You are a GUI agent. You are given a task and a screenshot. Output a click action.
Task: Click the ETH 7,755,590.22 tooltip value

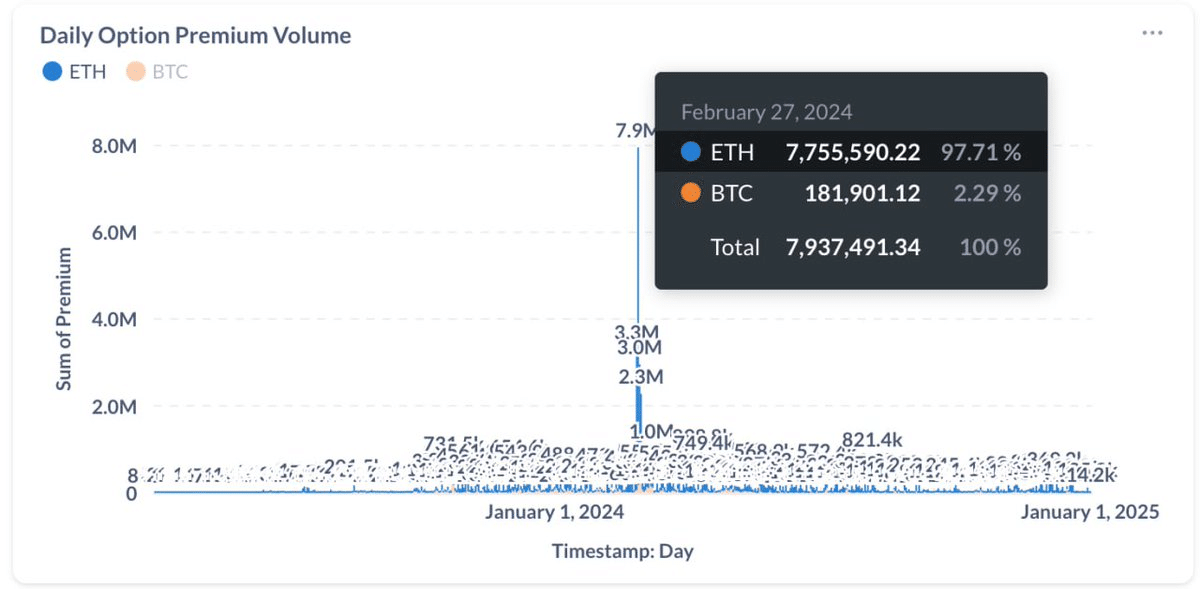(853, 153)
